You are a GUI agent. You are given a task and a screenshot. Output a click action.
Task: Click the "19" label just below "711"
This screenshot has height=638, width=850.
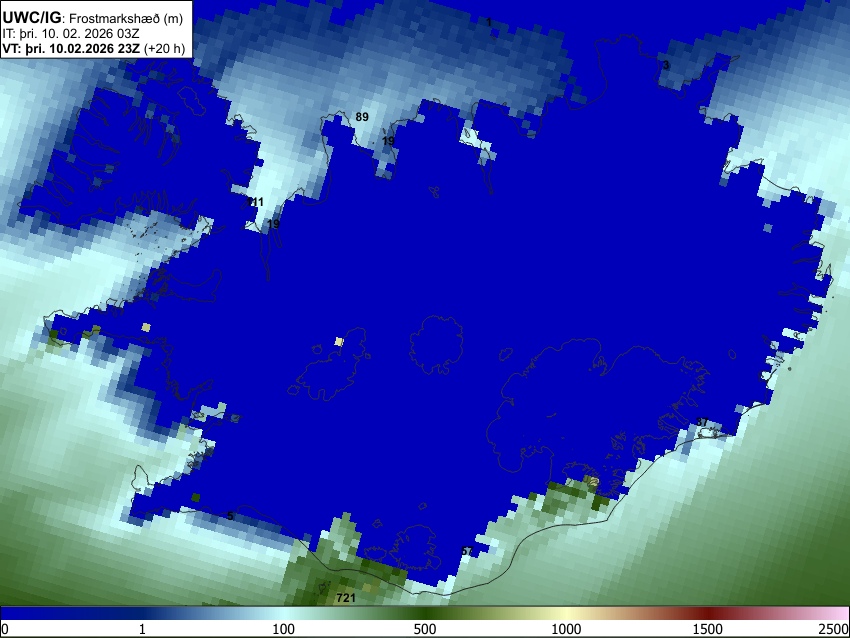click(274, 224)
